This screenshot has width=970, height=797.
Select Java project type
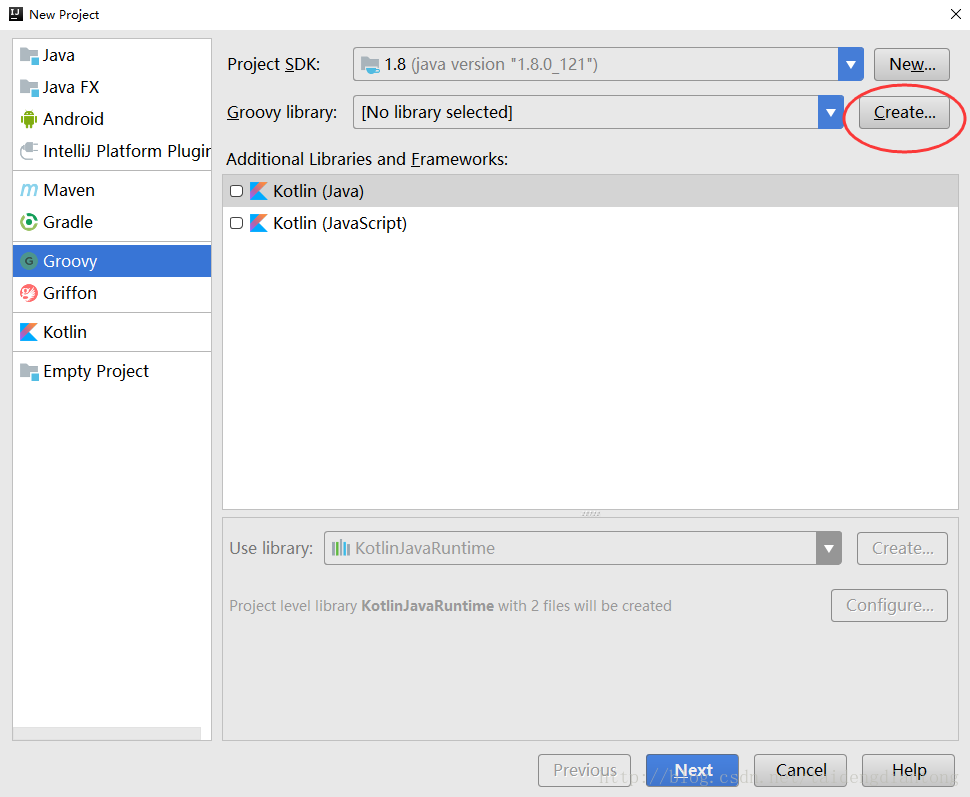[112, 55]
